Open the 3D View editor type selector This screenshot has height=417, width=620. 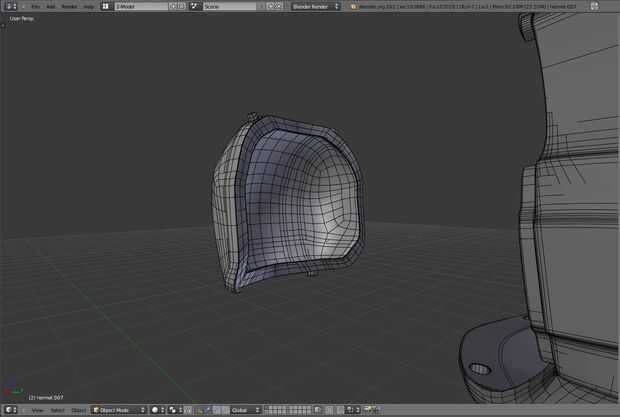tap(11, 410)
